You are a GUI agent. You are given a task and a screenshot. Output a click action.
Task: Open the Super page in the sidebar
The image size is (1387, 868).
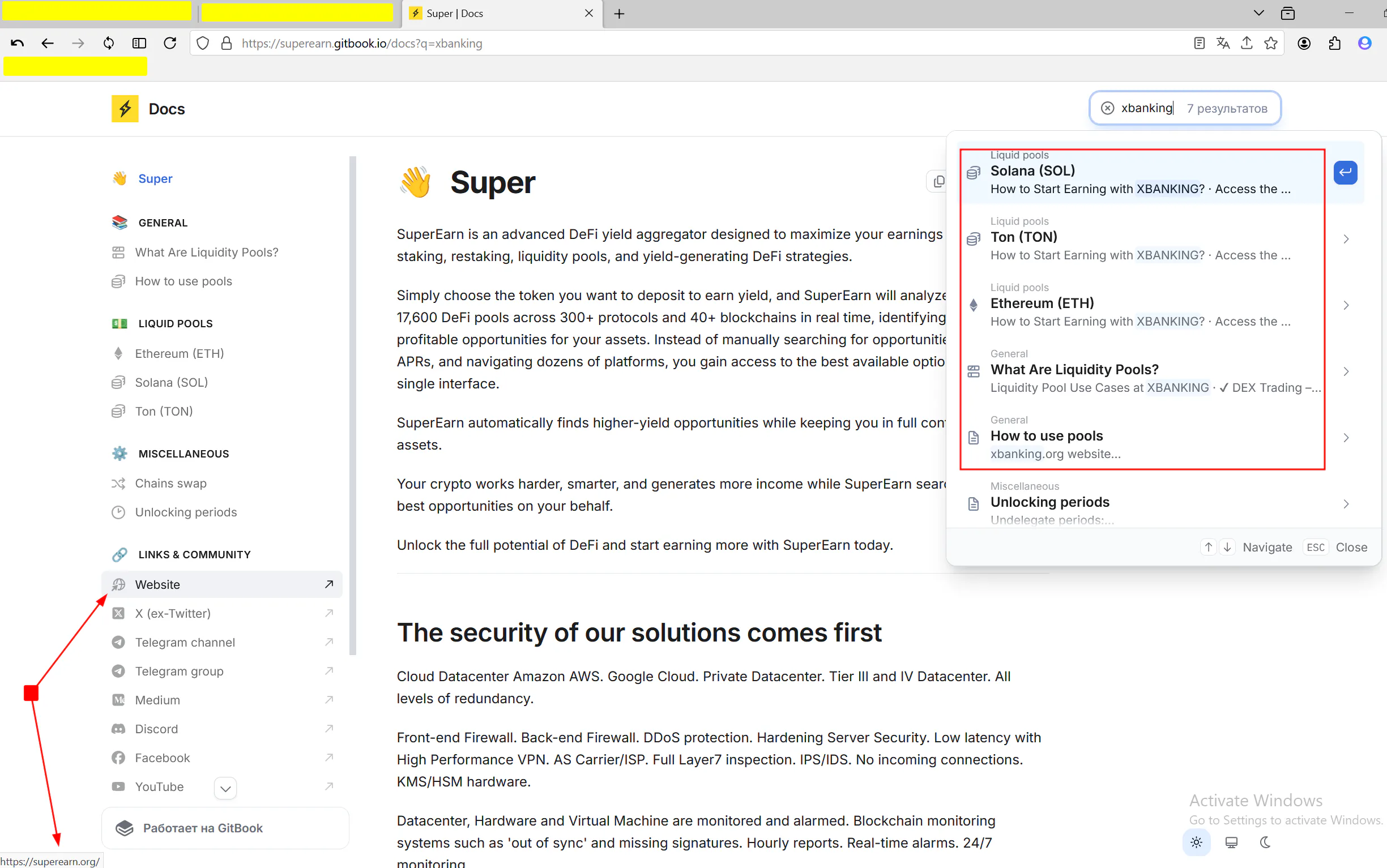pos(221,178)
